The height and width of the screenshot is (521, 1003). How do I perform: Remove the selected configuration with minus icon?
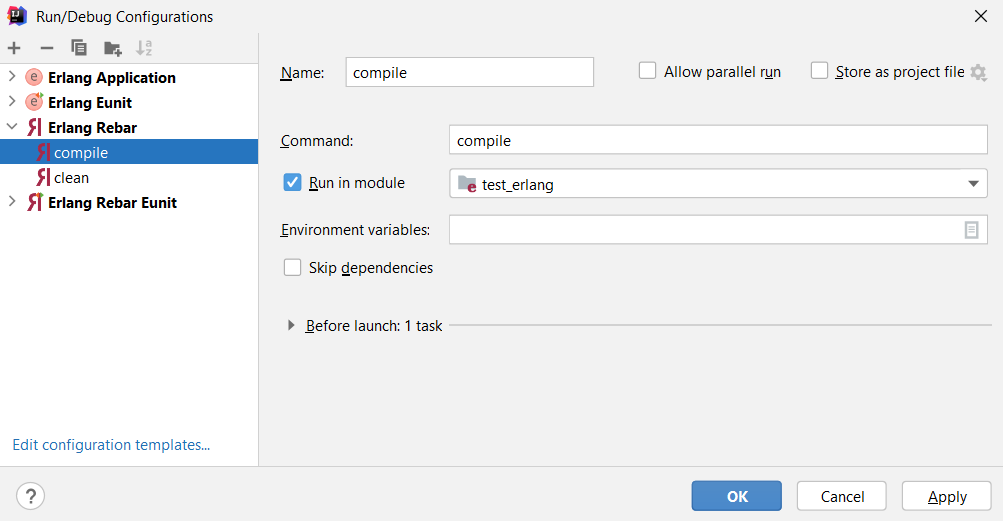pos(47,48)
